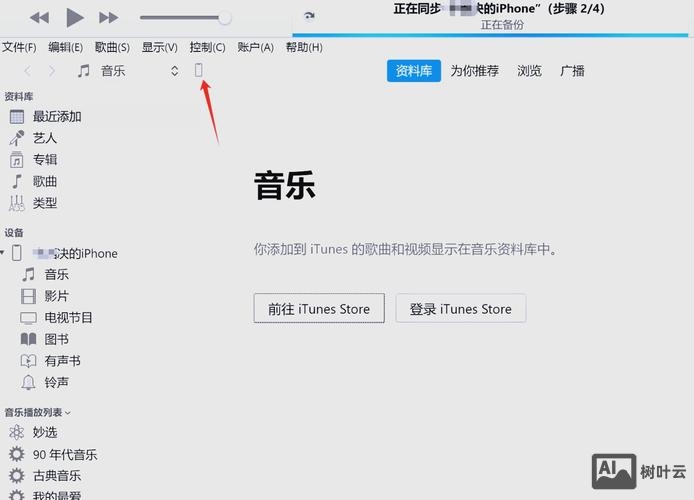Click the sync status icon in the top bar

[x=309, y=16]
